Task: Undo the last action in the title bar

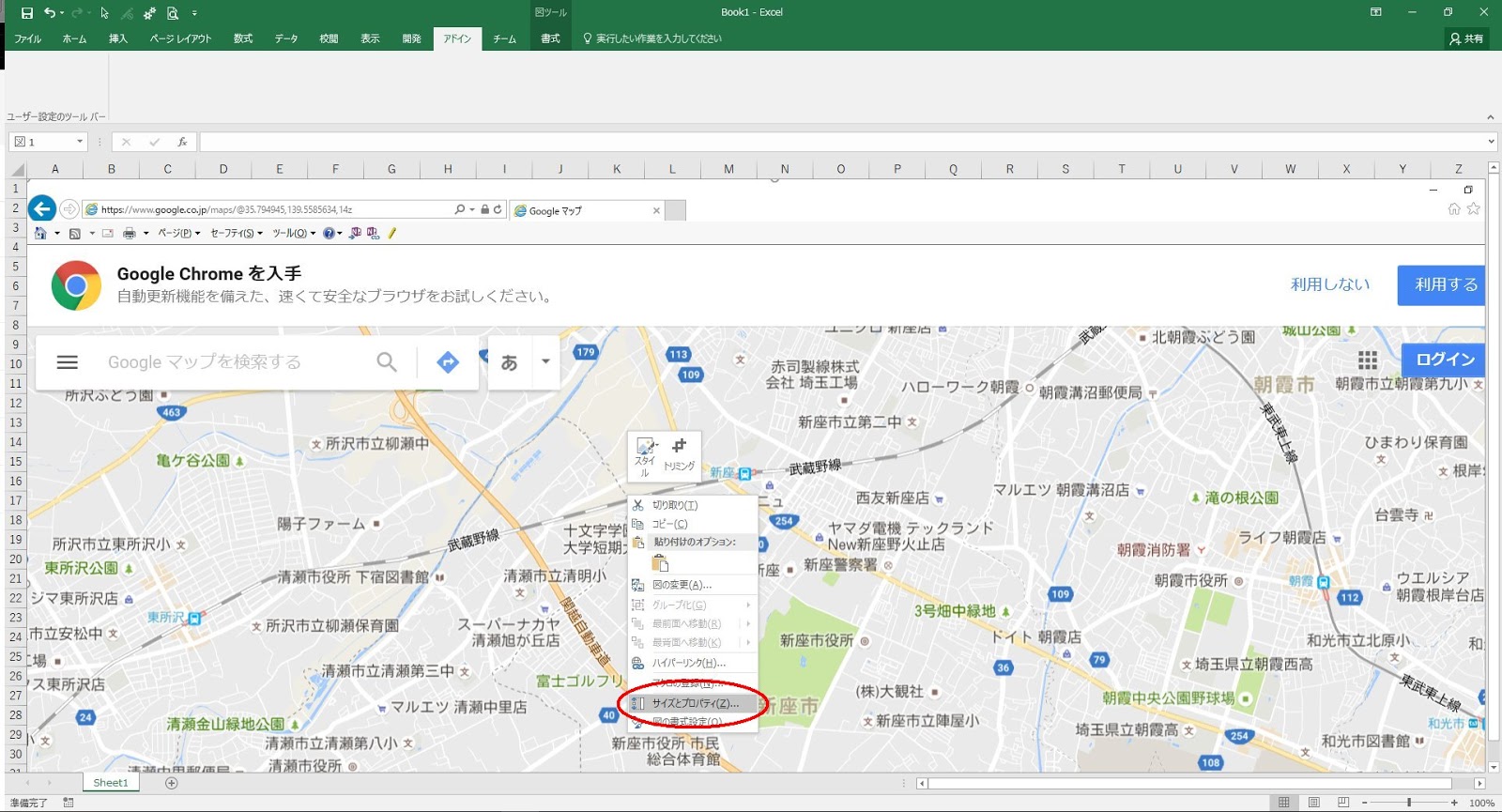Action: point(49,13)
